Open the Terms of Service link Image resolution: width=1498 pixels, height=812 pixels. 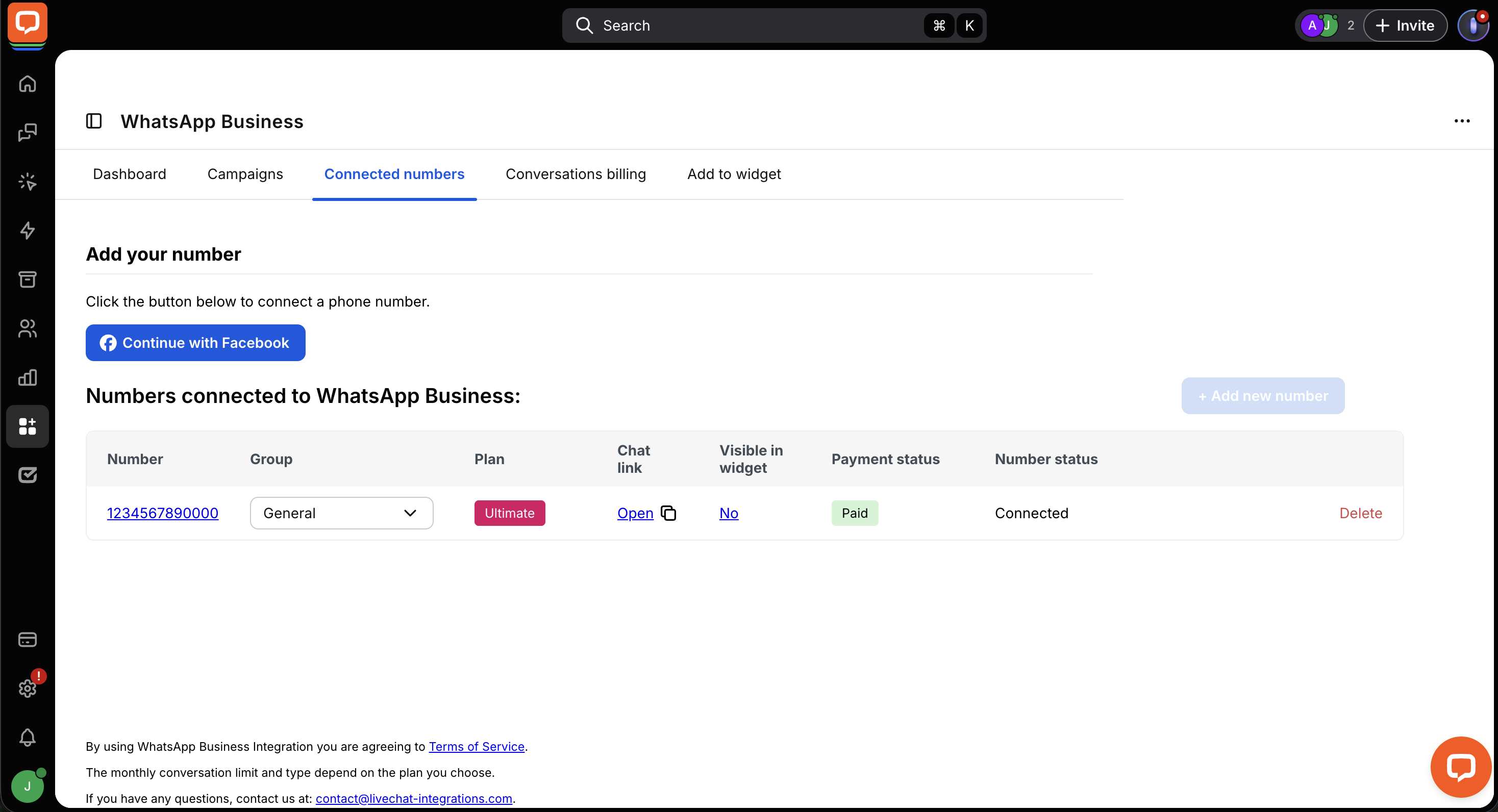476,746
